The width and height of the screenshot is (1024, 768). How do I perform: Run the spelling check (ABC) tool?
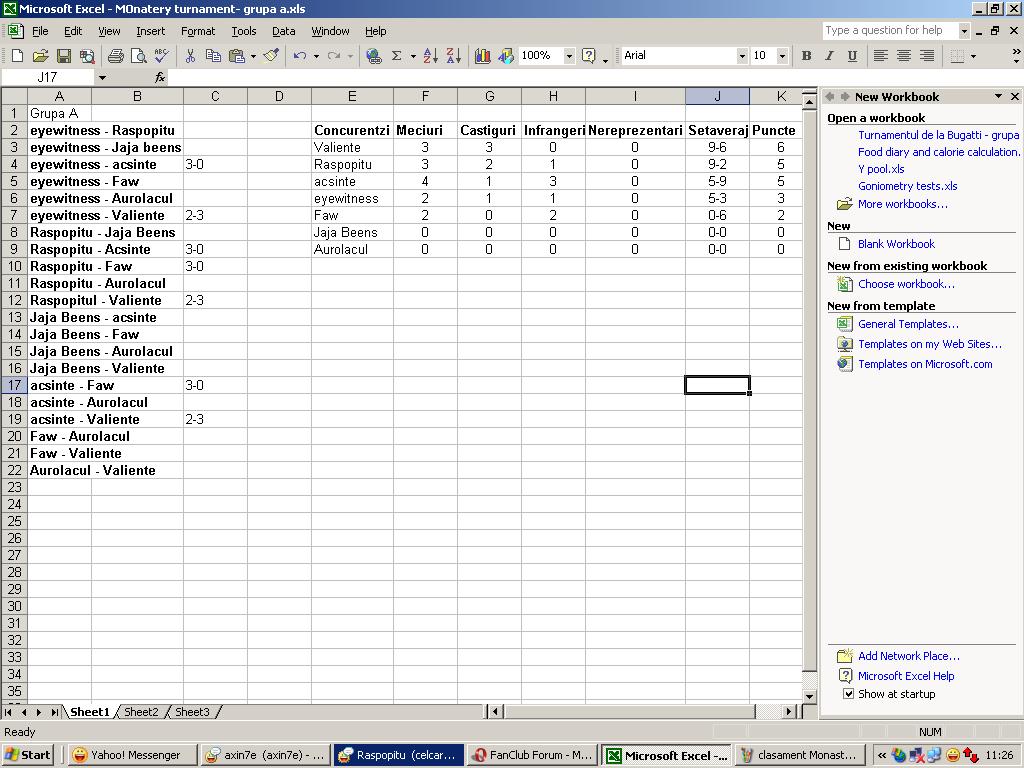point(161,56)
